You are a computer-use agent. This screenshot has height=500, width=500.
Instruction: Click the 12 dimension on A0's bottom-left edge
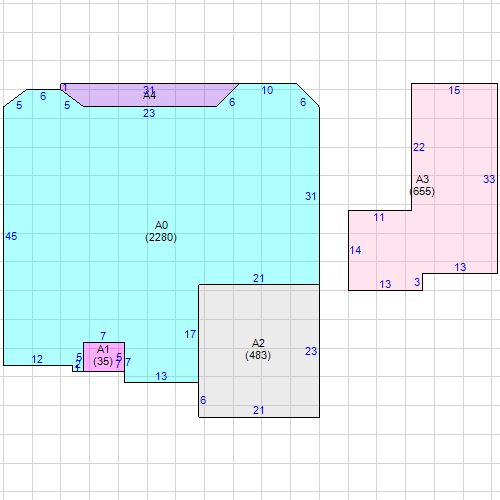(x=37, y=359)
